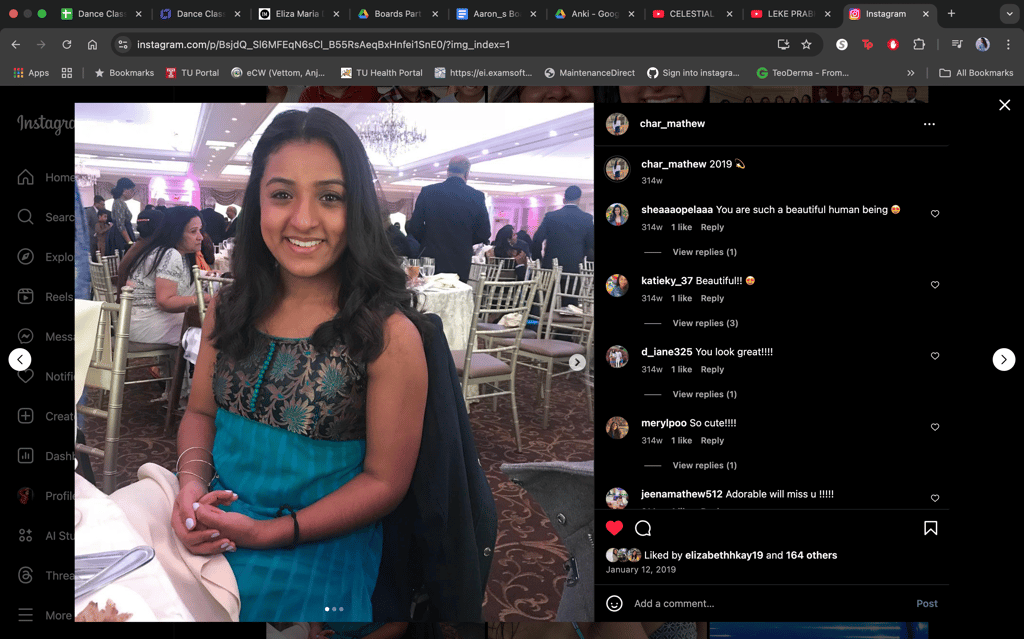Image resolution: width=1024 pixels, height=639 pixels.
Task: Save post with the bookmark icon
Action: coord(931,528)
